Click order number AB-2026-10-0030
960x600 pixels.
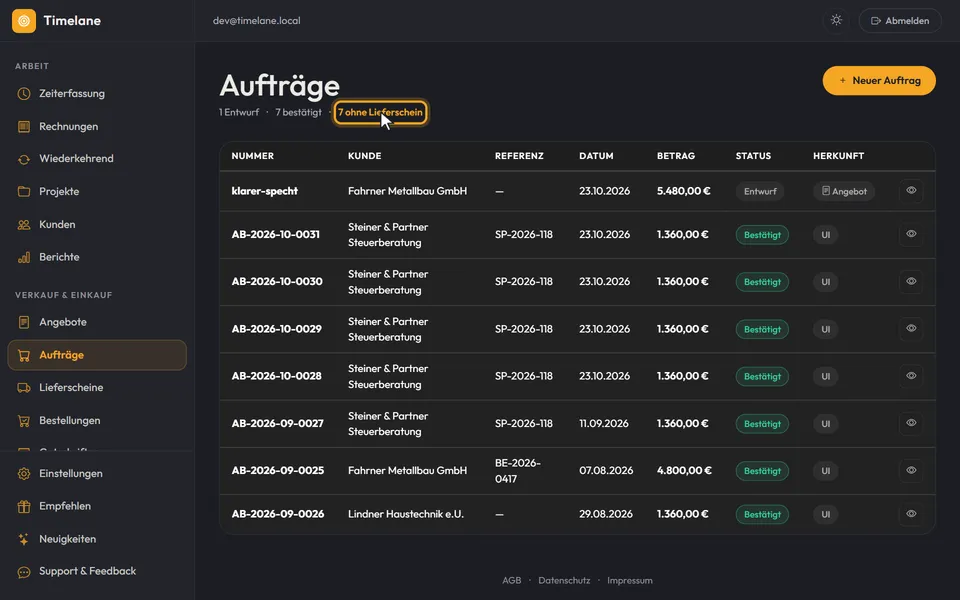click(x=277, y=282)
